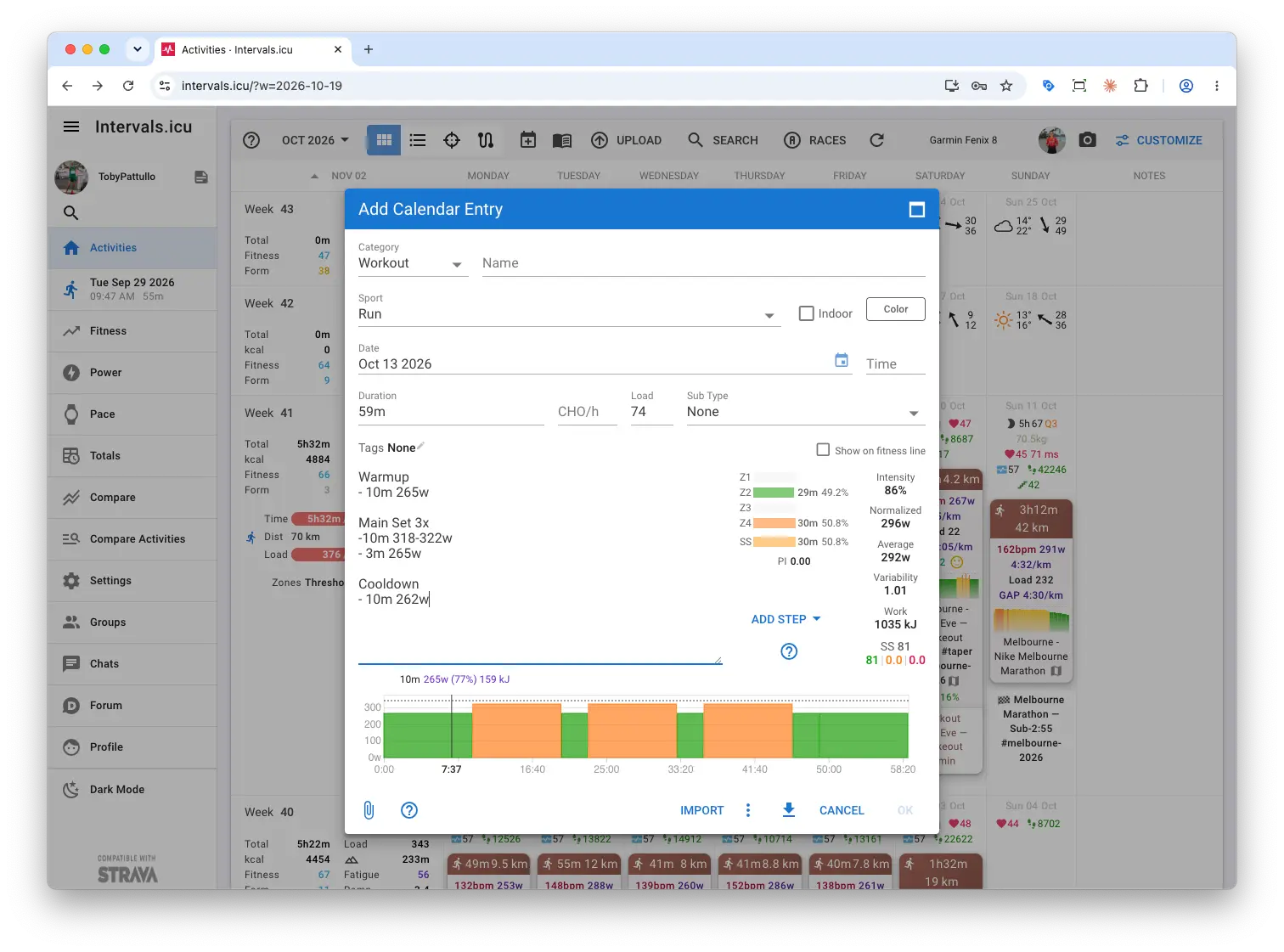The image size is (1284, 952).
Task: Open the workout library book icon
Action: click(x=562, y=140)
